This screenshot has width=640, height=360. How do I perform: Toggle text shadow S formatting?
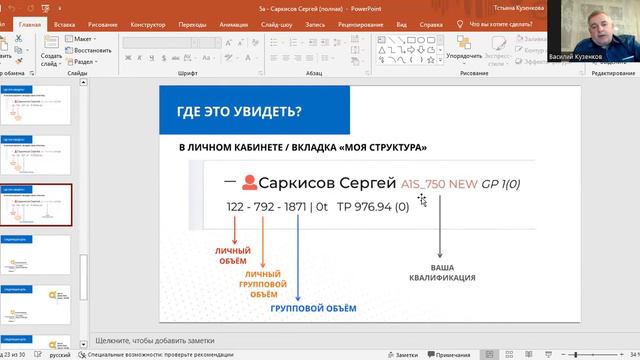click(x=164, y=58)
